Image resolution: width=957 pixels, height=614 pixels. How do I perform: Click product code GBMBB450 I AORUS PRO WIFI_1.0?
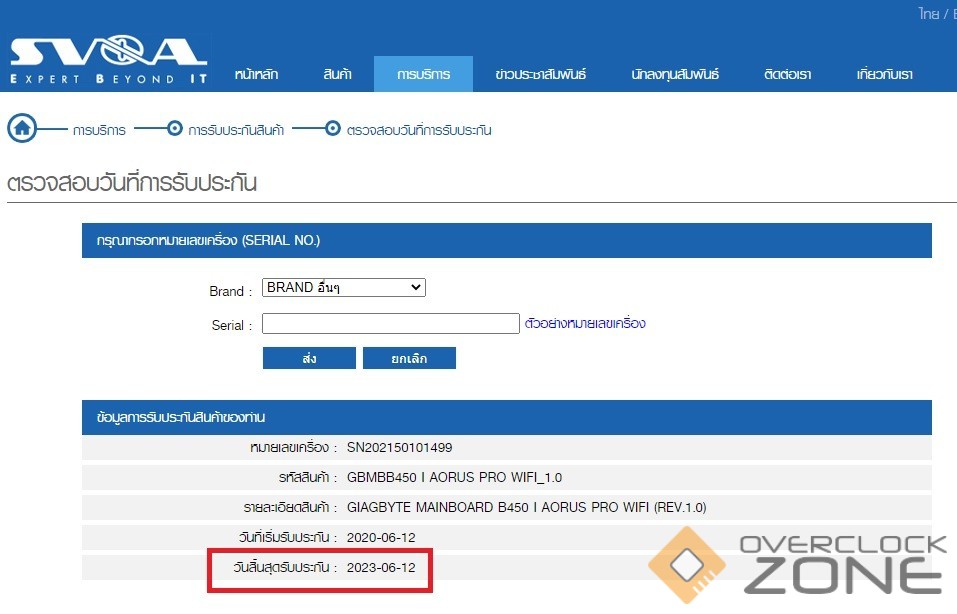click(454, 477)
